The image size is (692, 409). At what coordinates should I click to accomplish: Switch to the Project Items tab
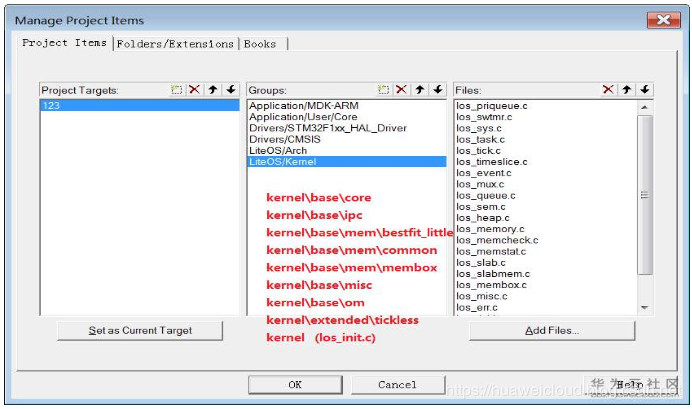64,43
